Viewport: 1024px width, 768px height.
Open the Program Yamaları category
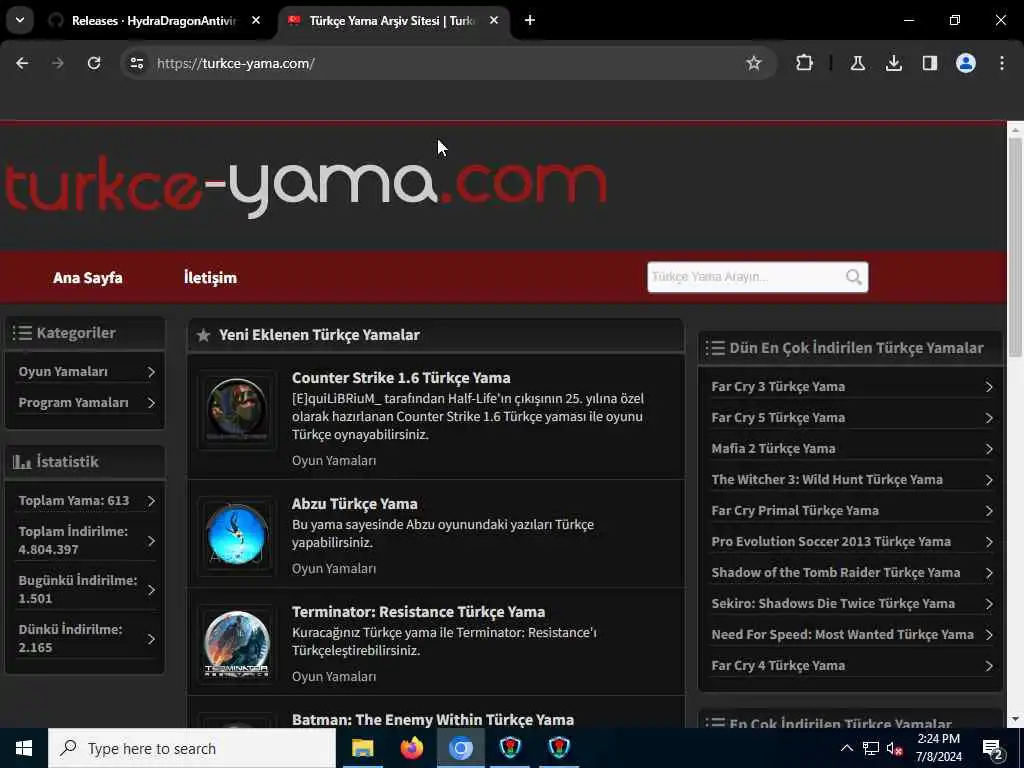tap(85, 402)
